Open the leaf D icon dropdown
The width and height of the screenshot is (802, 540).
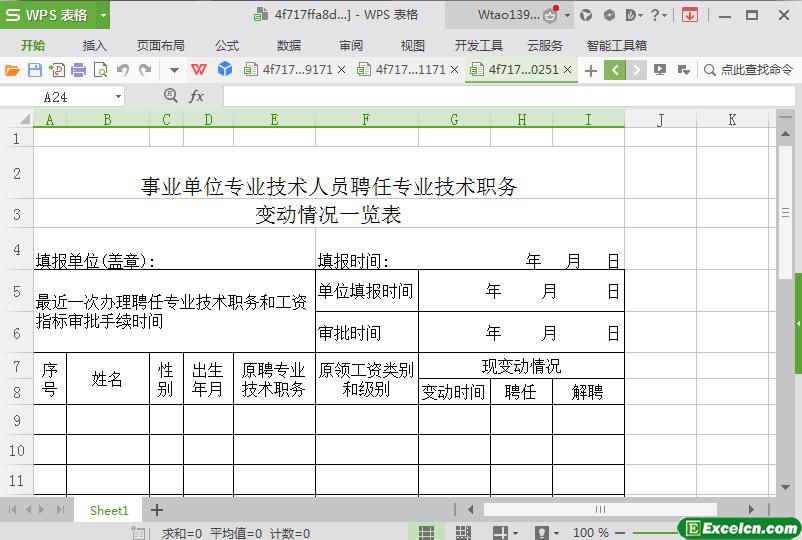click(634, 15)
